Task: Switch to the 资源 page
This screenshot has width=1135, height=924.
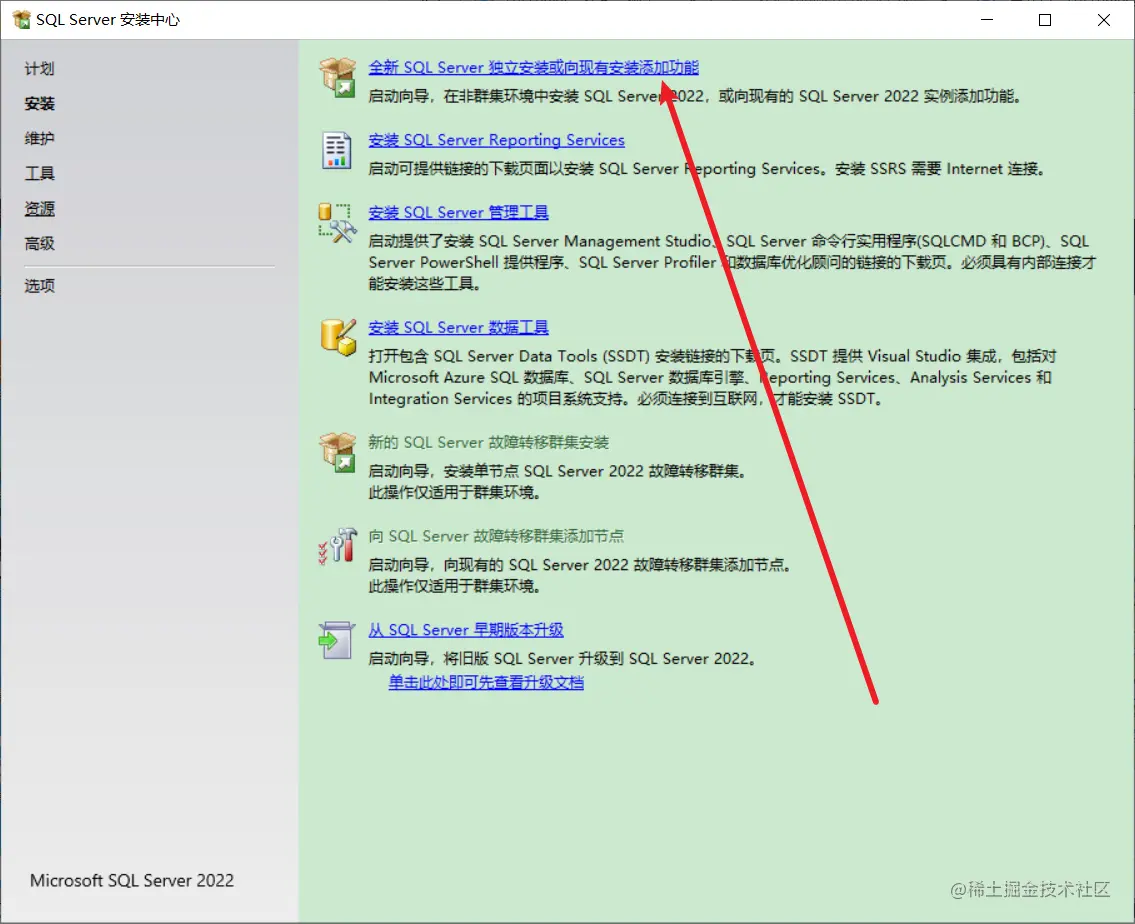Action: coord(39,208)
